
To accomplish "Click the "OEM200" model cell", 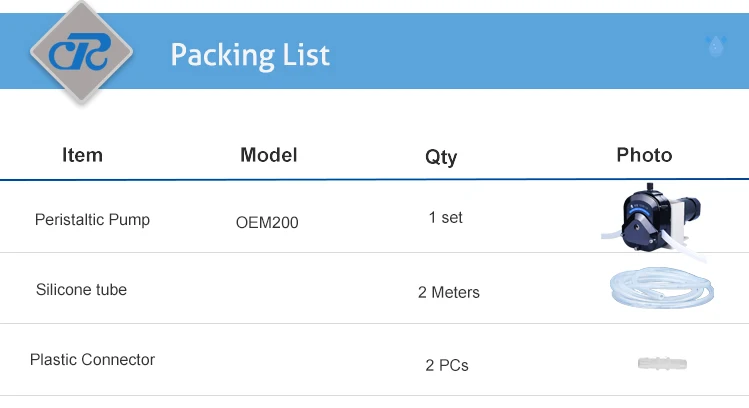I will coord(267,222).
